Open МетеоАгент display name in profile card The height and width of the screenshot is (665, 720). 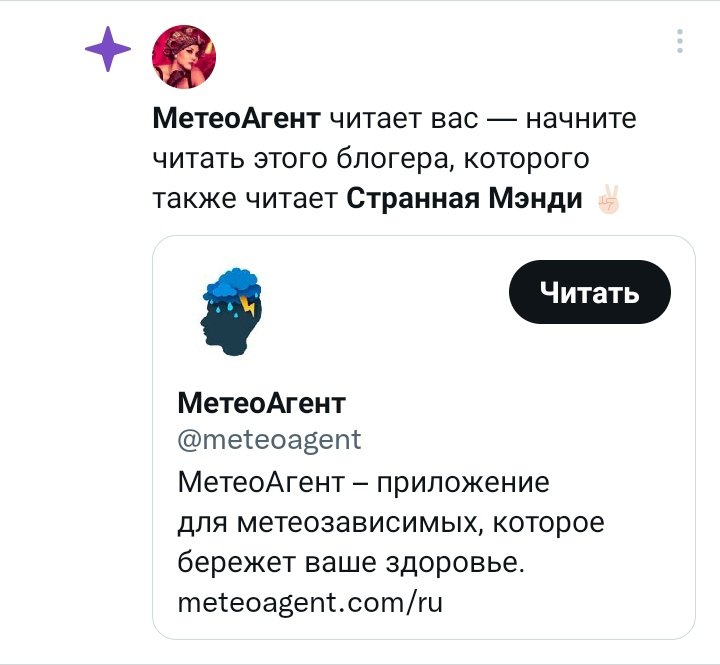tap(261, 403)
